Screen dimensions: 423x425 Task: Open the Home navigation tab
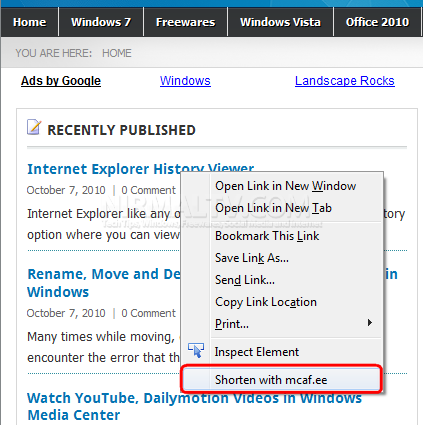[x=30, y=22]
